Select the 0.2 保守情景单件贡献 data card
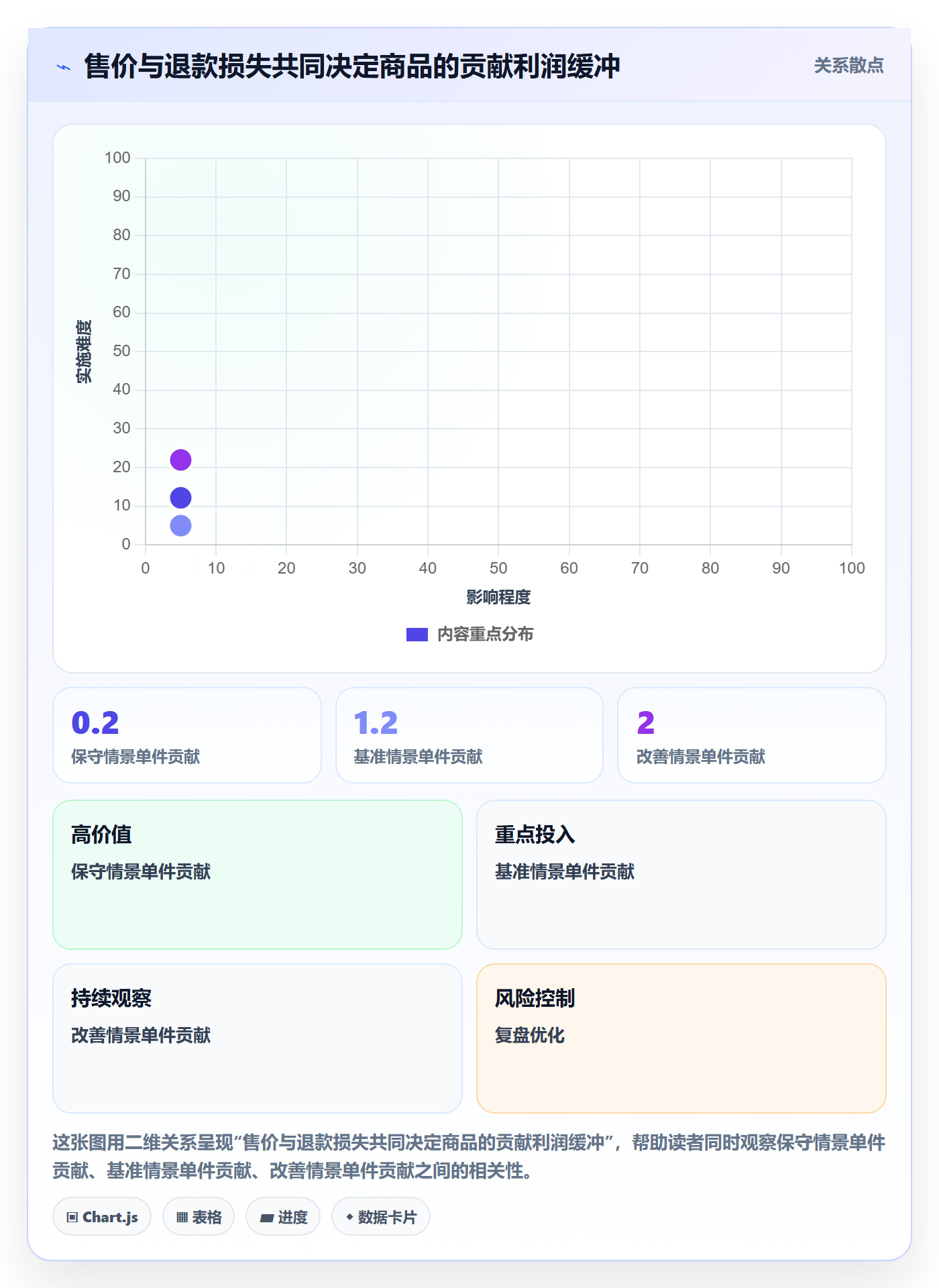 click(x=187, y=735)
